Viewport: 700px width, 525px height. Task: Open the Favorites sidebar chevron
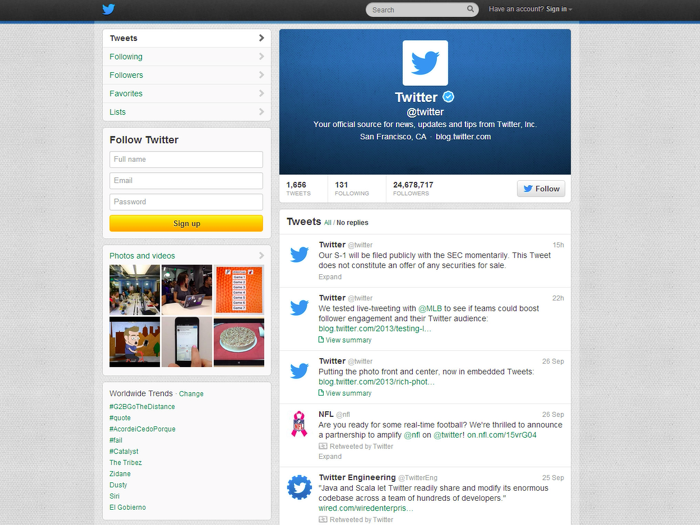pos(262,93)
